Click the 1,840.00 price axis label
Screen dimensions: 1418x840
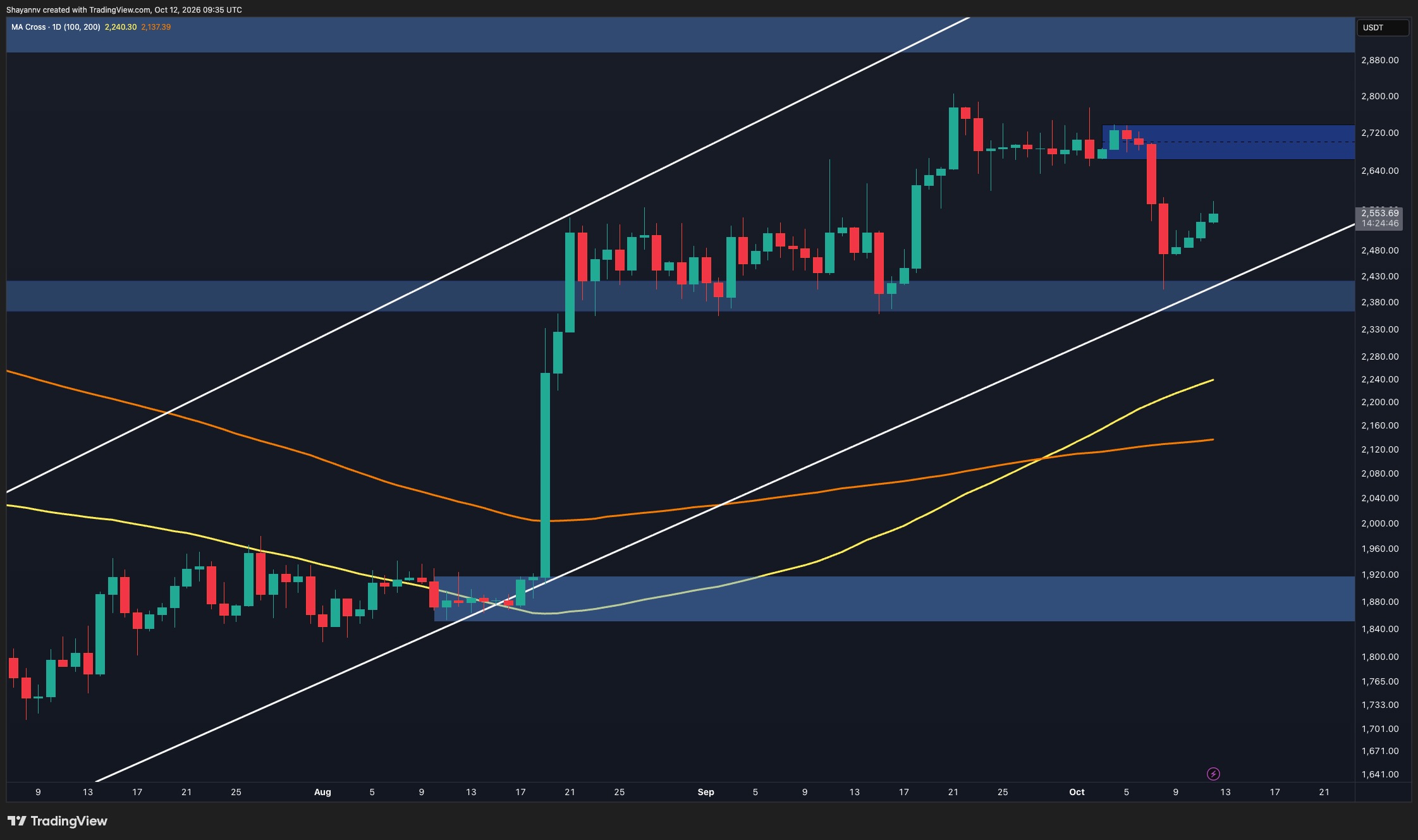pos(1380,629)
